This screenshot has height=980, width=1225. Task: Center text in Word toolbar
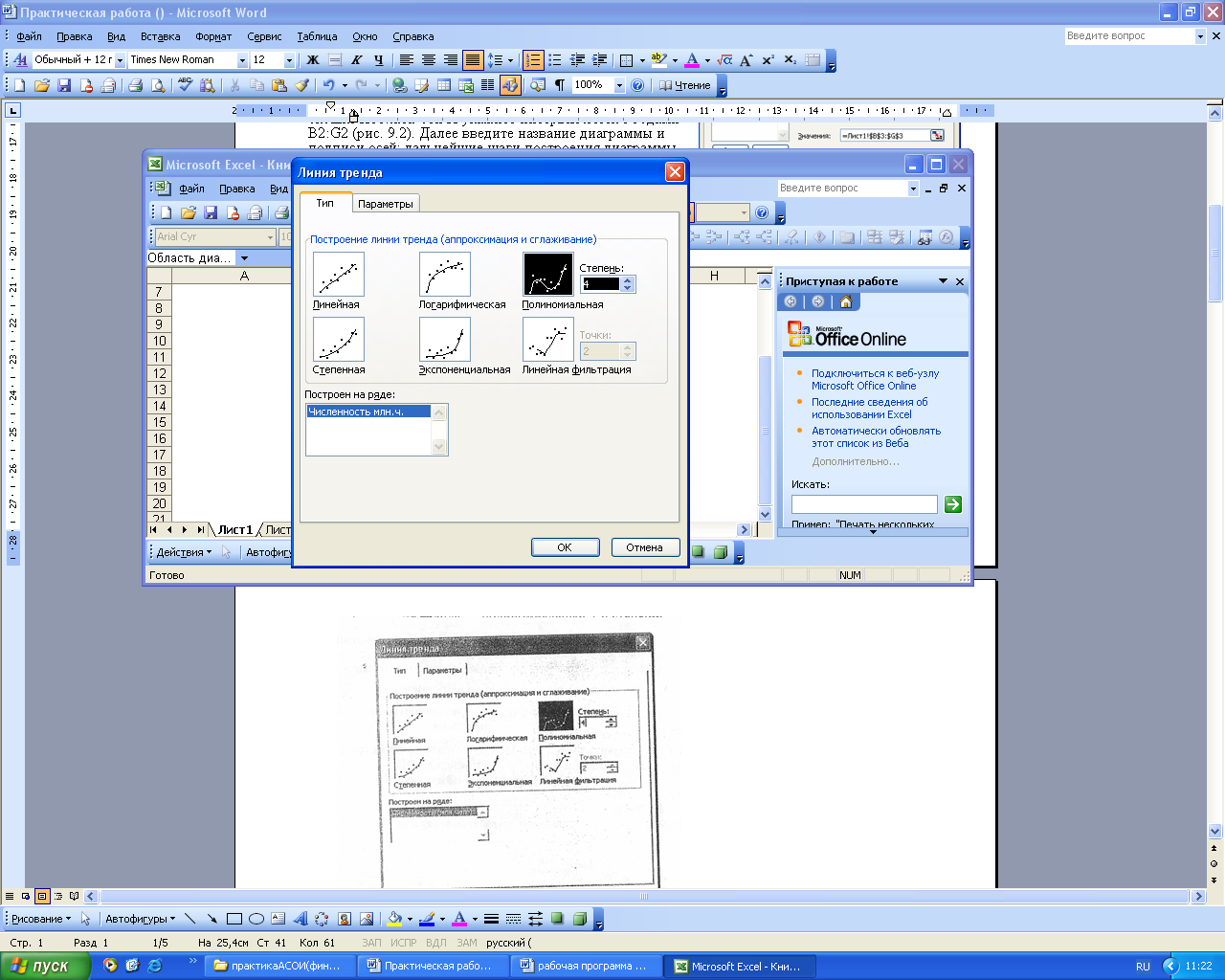[x=429, y=60]
